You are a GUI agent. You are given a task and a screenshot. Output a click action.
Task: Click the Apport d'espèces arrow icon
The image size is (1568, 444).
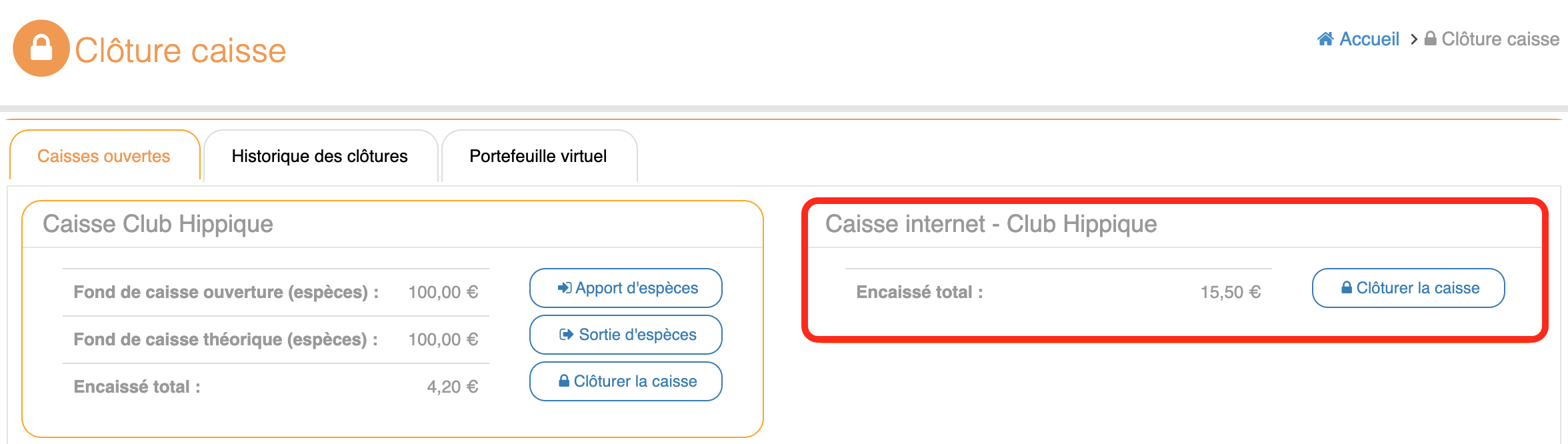coord(565,288)
